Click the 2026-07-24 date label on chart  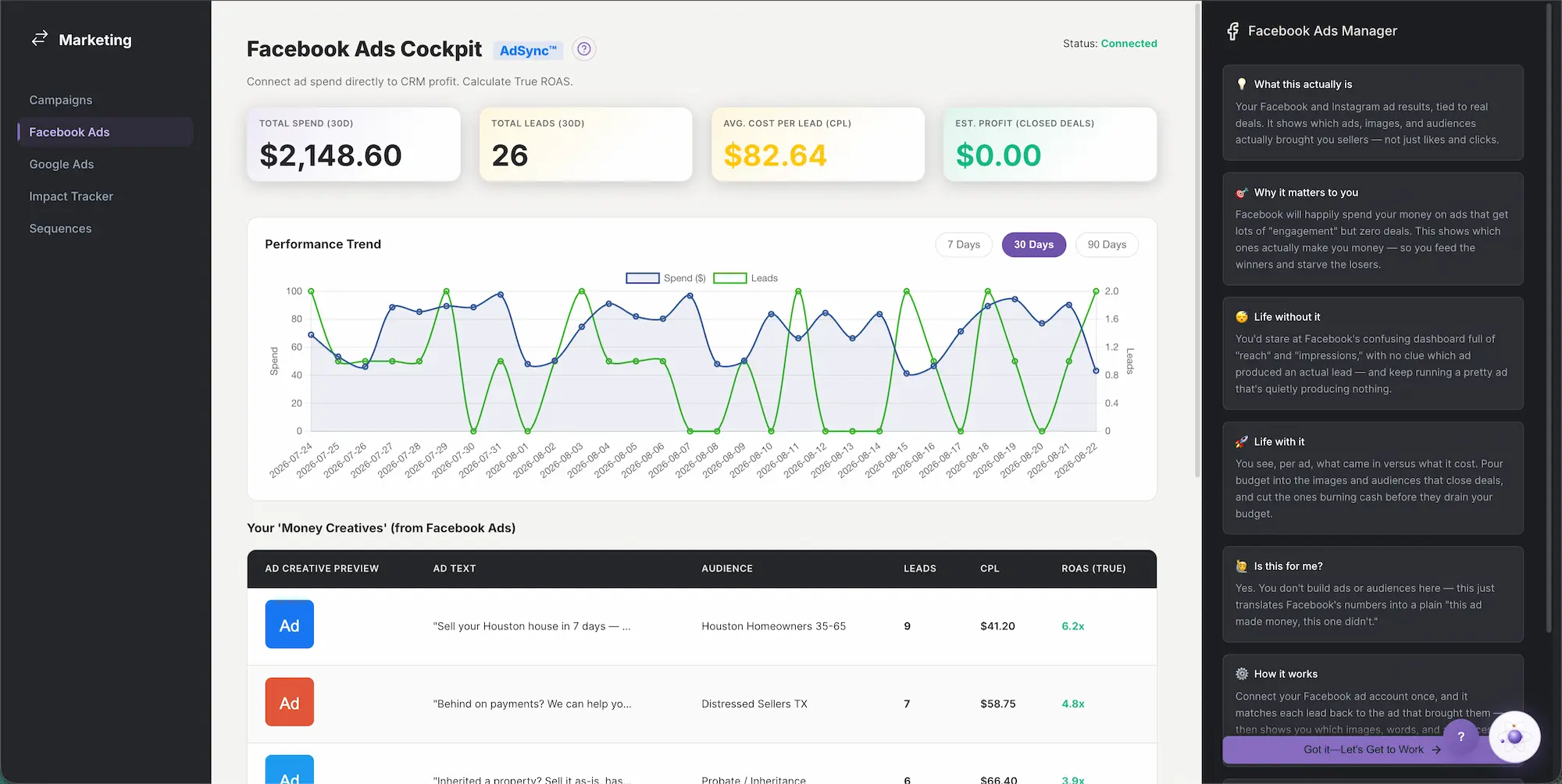[x=291, y=461]
